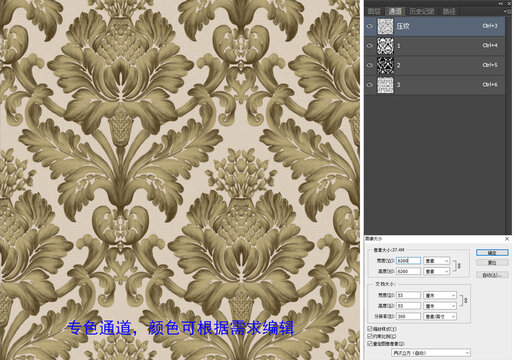This screenshot has width=515, height=360.
Task: Click the pixel dimensions link chain icon
Action: 459,266
